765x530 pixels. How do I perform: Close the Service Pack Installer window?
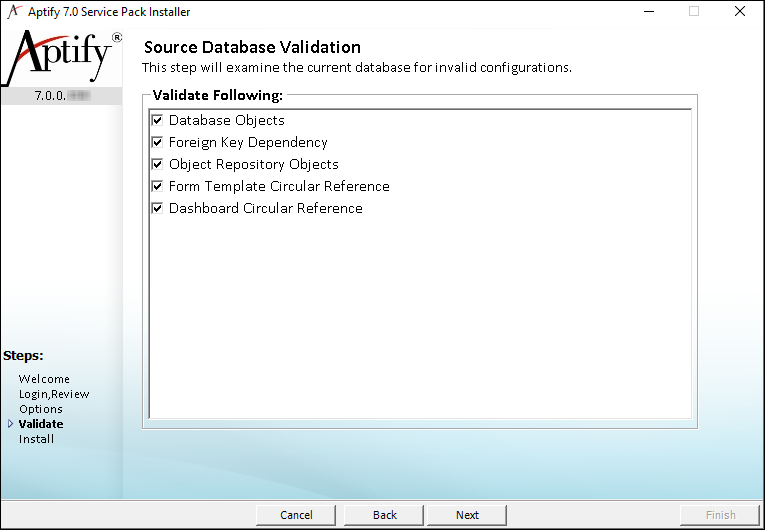[740, 11]
